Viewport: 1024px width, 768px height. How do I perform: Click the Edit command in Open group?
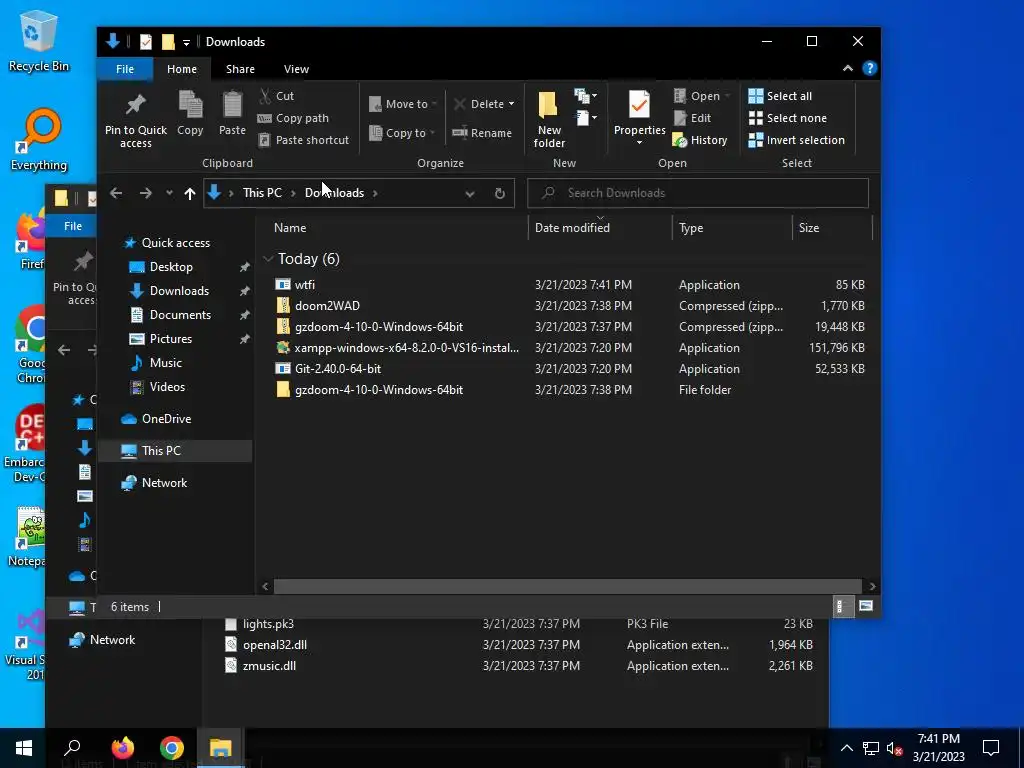692,118
